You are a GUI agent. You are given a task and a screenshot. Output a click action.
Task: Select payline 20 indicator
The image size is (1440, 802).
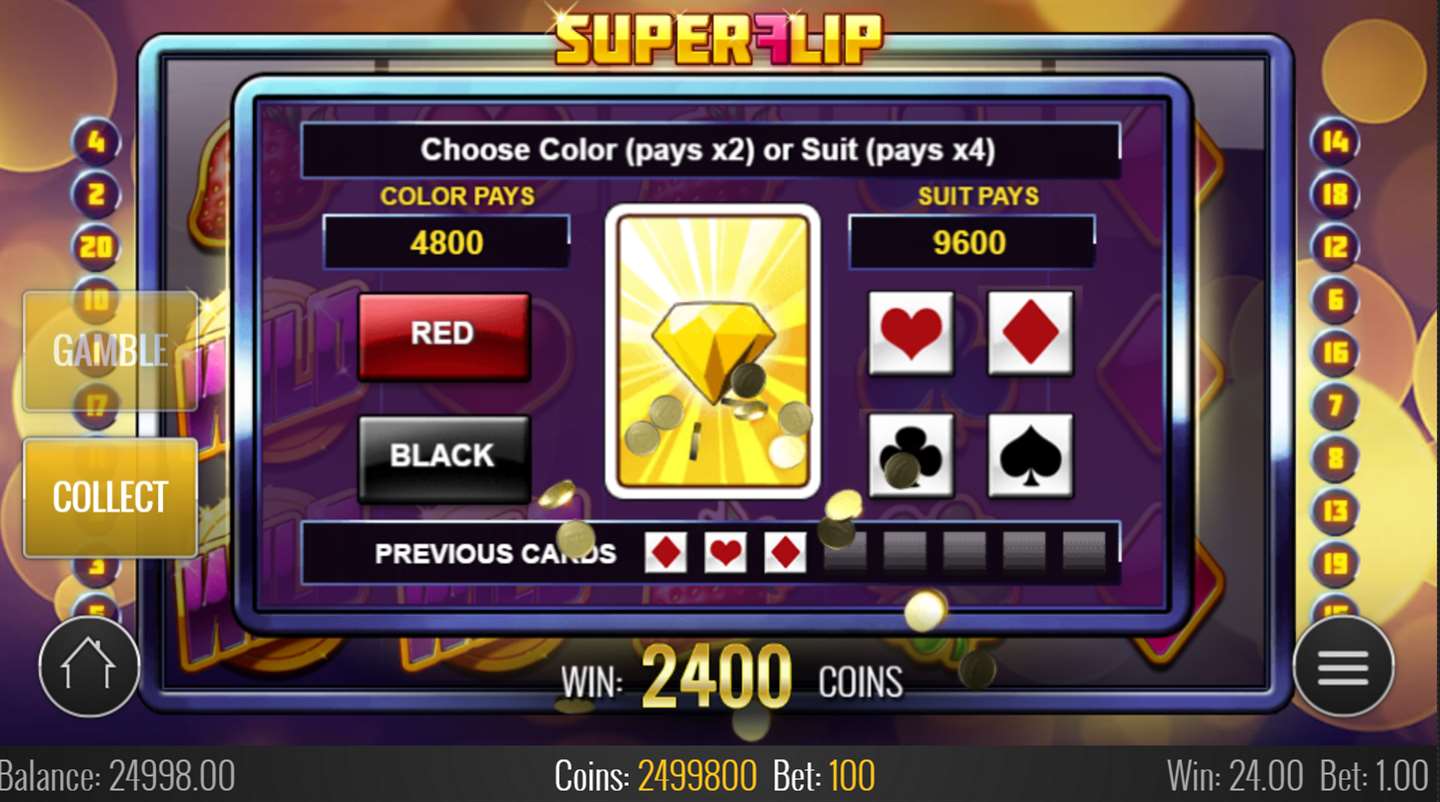96,246
